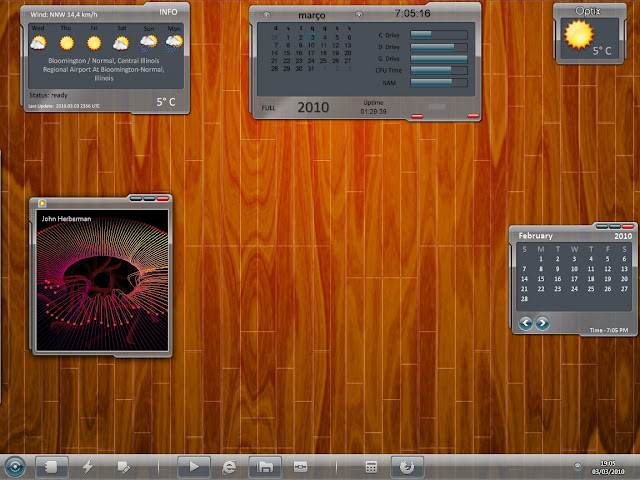Go to next month in março calendar
Image resolution: width=640 pixels, height=480 pixels.
click(x=358, y=15)
